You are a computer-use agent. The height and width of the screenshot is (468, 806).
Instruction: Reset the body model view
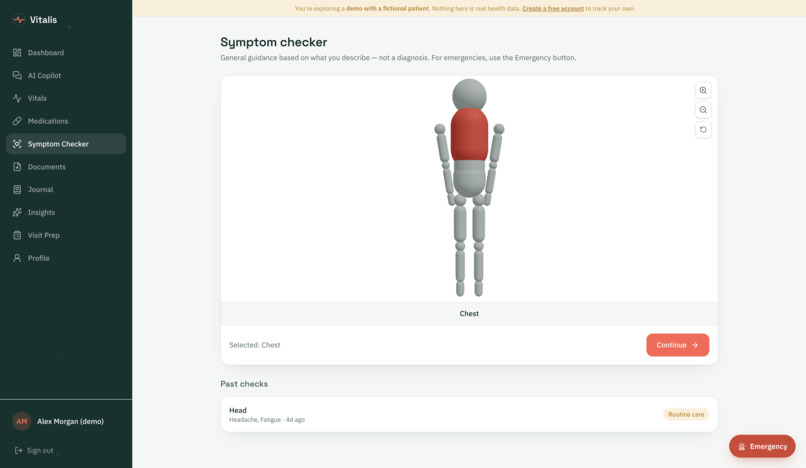(x=703, y=130)
